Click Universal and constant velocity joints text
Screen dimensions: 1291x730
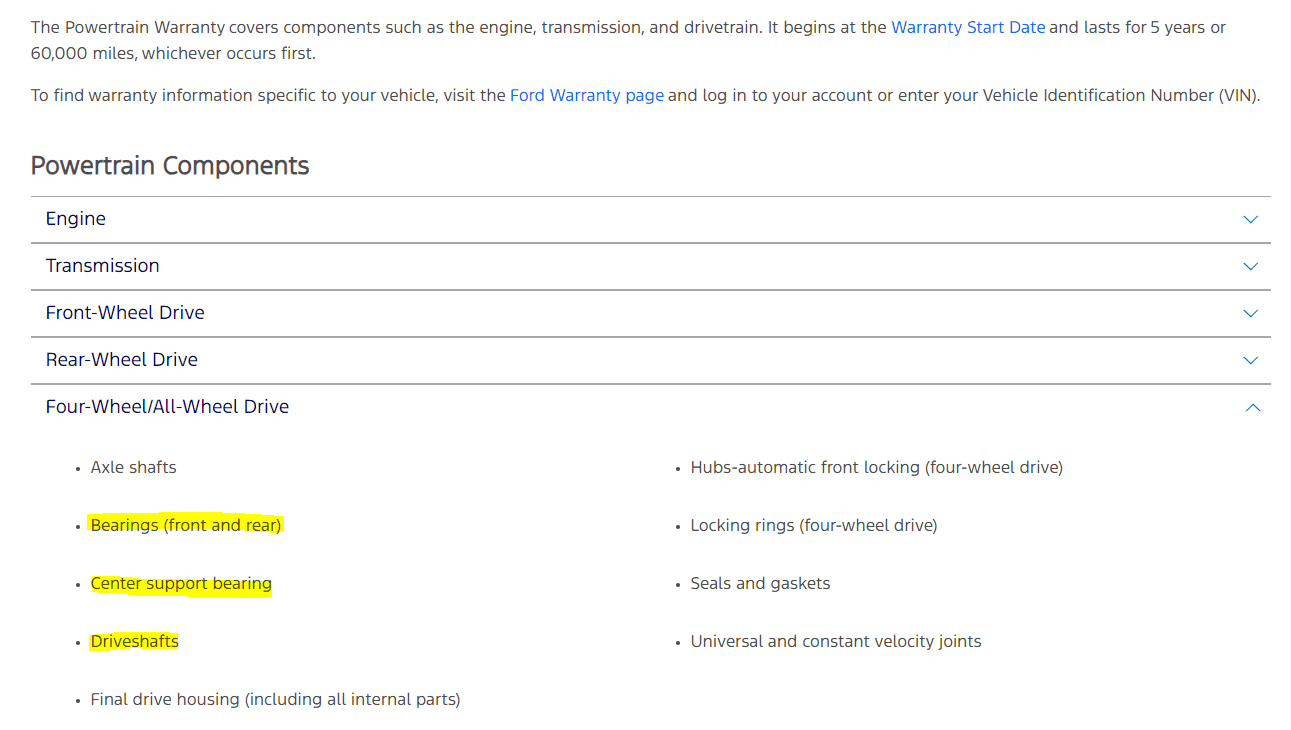(836, 641)
